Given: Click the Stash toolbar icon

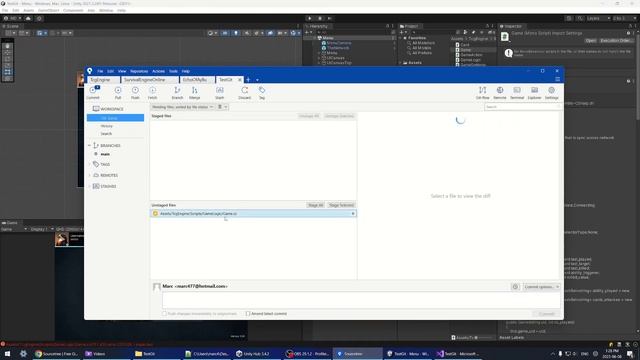Looking at the screenshot, I should (x=220, y=92).
